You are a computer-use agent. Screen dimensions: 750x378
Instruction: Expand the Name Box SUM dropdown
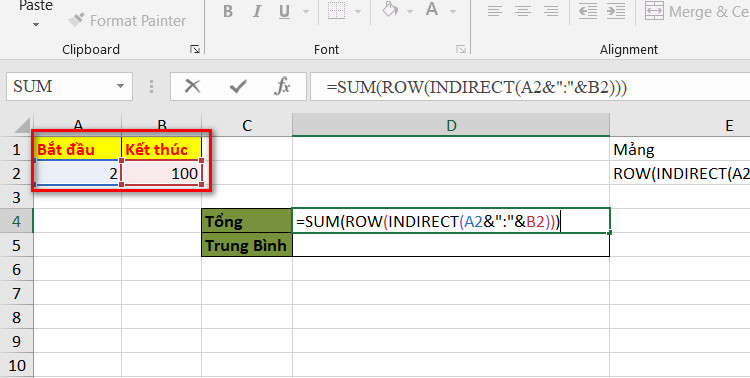tap(121, 87)
